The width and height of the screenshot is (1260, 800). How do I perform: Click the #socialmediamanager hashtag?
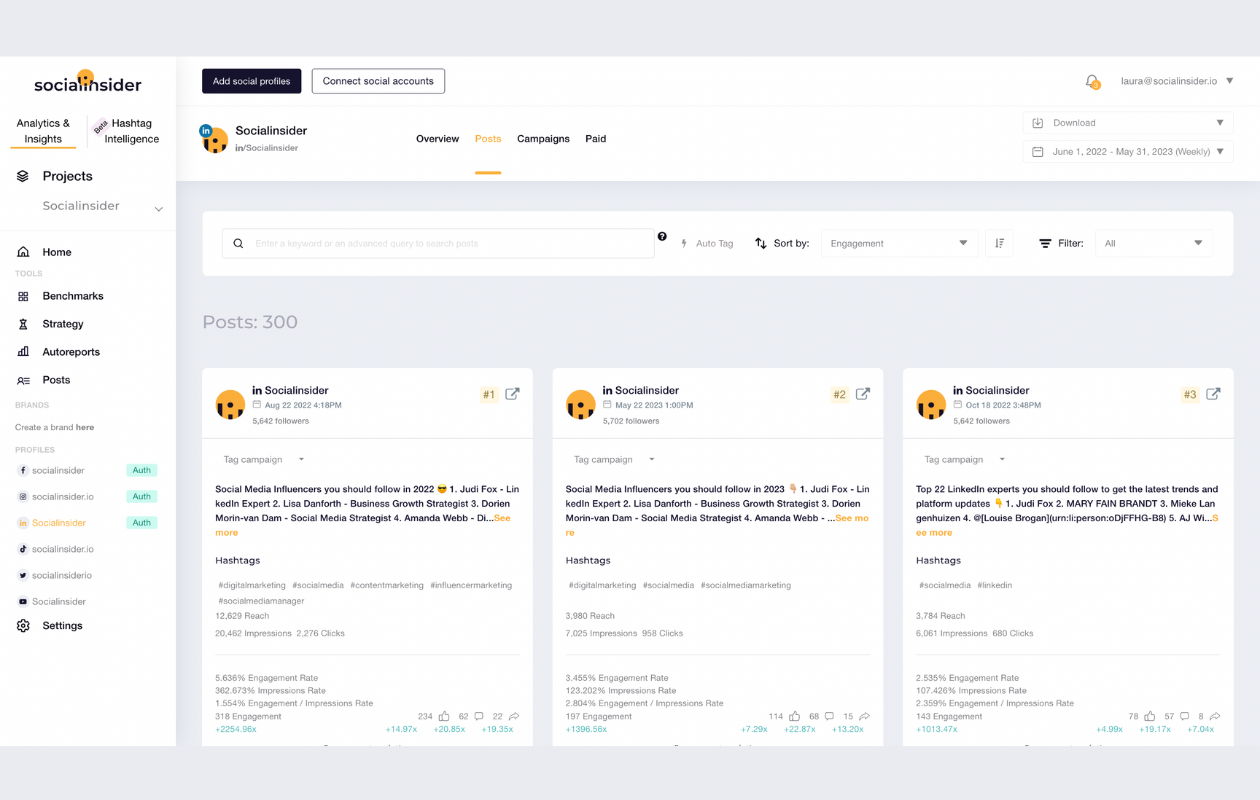coord(261,601)
